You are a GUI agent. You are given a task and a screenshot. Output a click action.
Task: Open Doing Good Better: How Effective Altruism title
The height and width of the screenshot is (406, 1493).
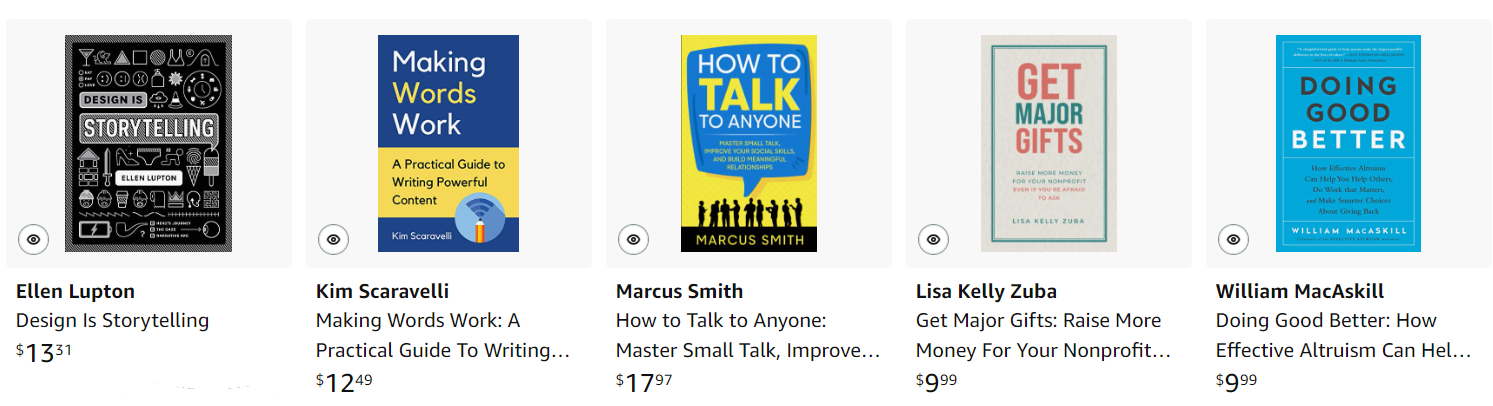tap(1343, 336)
